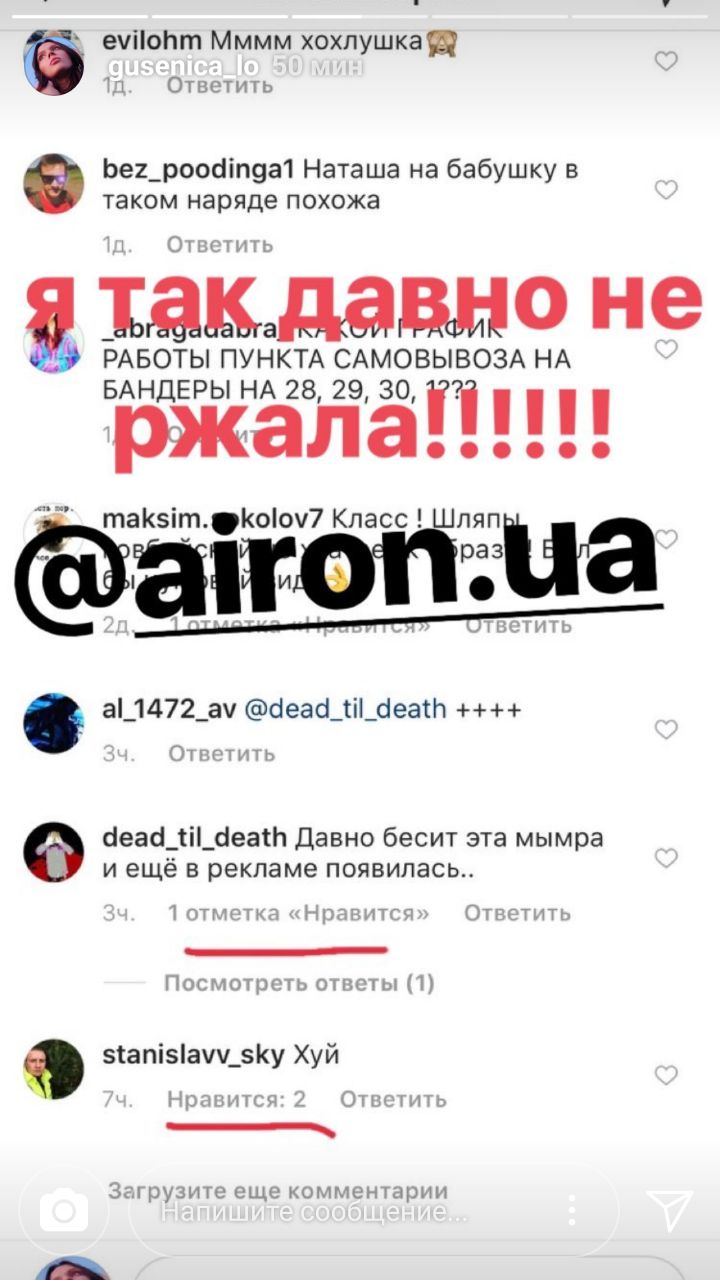This screenshot has width=720, height=1280.
Task: Like dead_til_death's comment with heart icon
Action: click(x=666, y=857)
